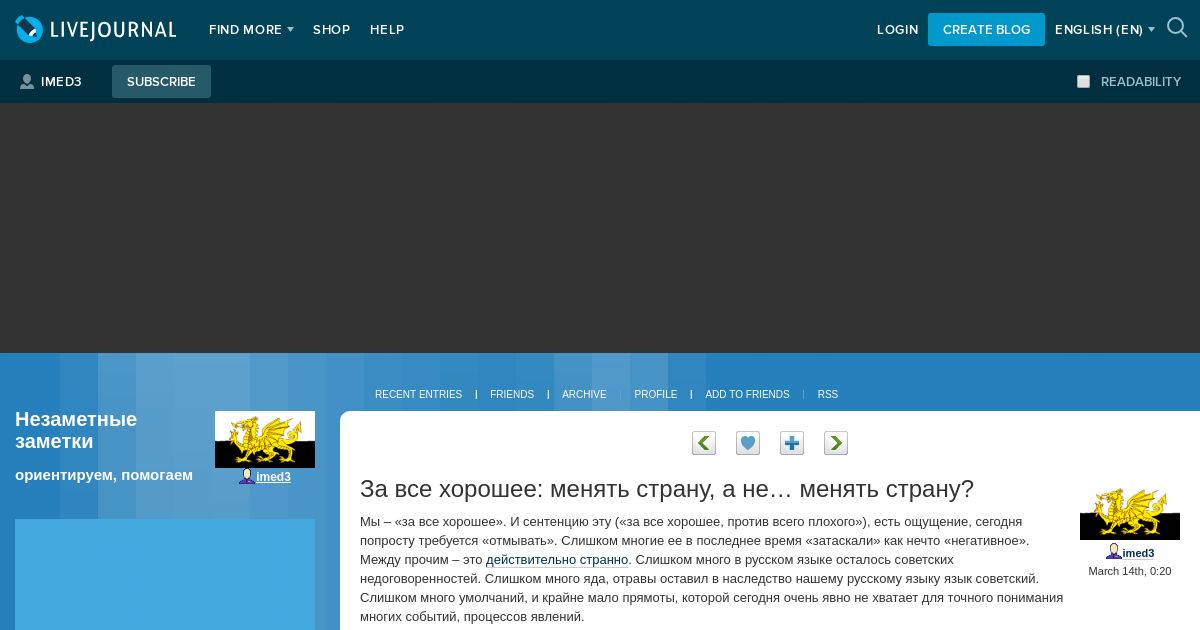Click the sidebar dragon flag userpic
The width and height of the screenshot is (1200, 630).
click(265, 439)
